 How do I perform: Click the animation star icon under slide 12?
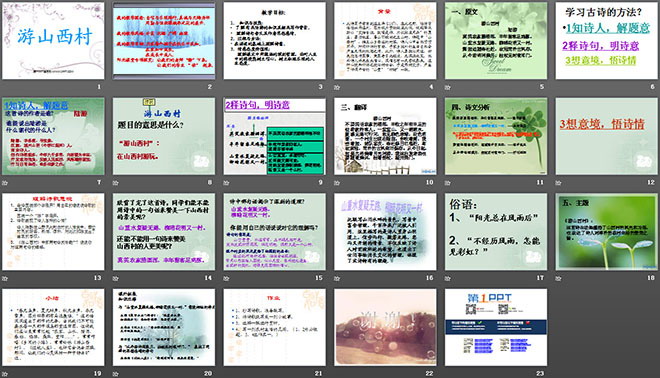click(558, 183)
